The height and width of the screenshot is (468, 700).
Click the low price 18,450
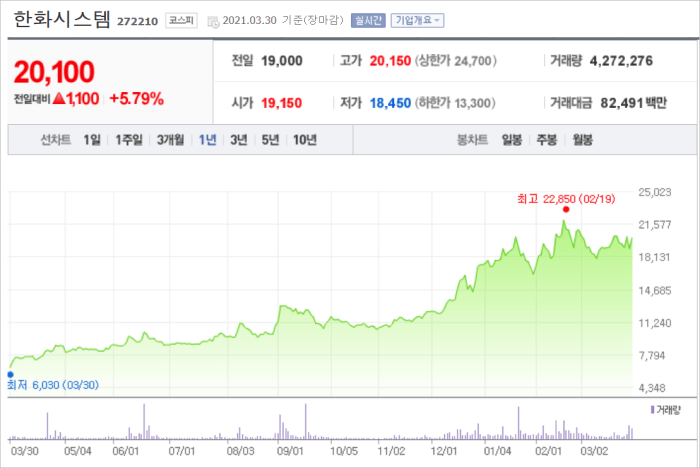[x=390, y=103]
